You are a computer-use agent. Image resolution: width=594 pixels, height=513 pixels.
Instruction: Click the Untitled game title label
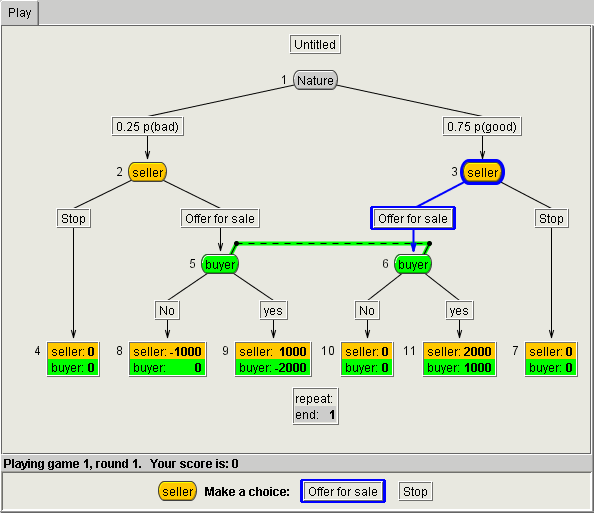pos(315,45)
